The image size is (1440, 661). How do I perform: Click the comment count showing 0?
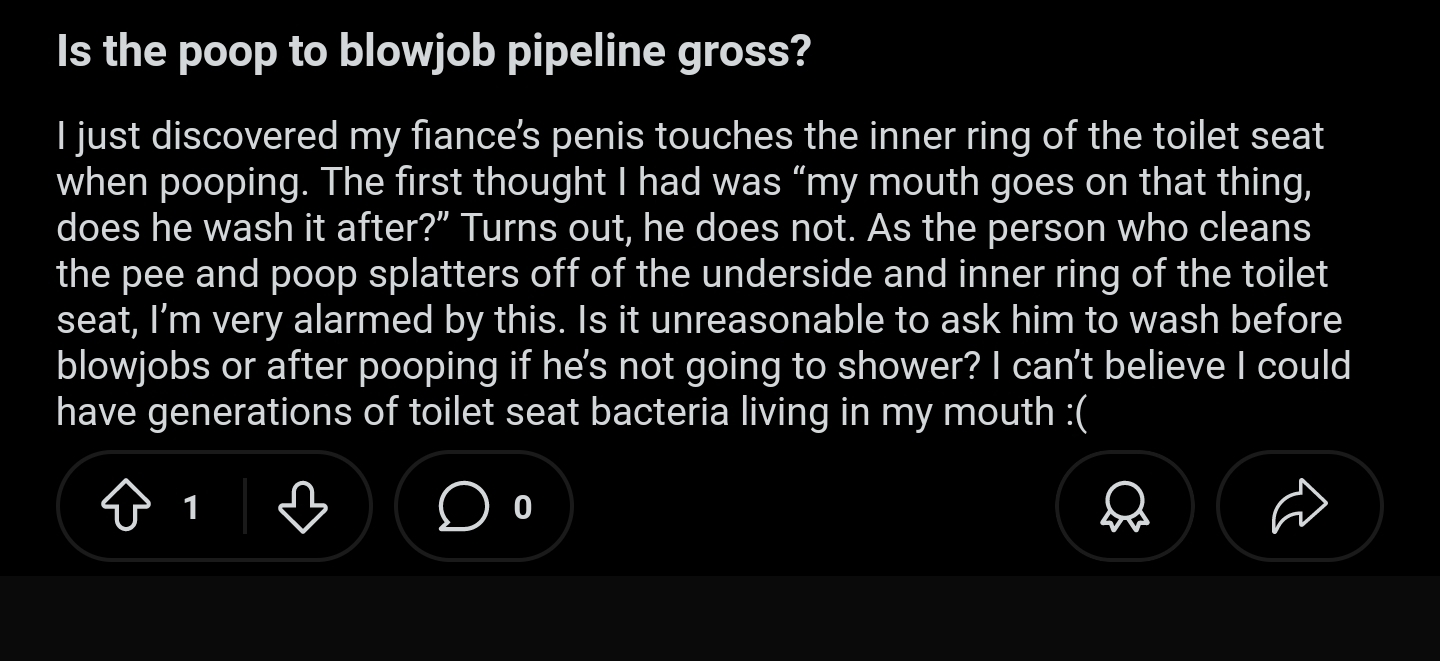point(522,508)
